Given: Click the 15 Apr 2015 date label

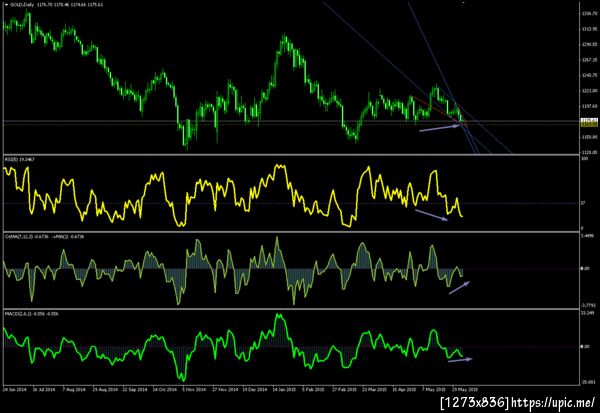Looking at the screenshot, I should click(x=404, y=390).
